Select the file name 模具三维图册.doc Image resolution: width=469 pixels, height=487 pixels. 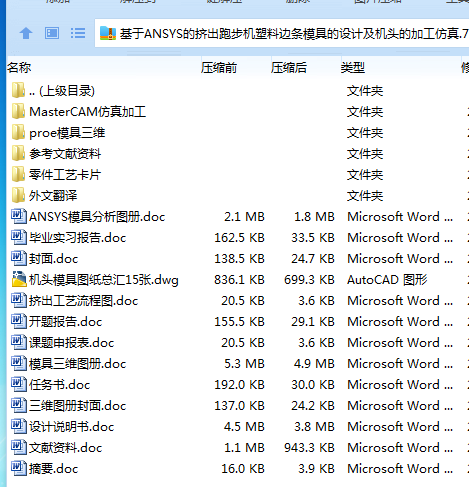78,364
